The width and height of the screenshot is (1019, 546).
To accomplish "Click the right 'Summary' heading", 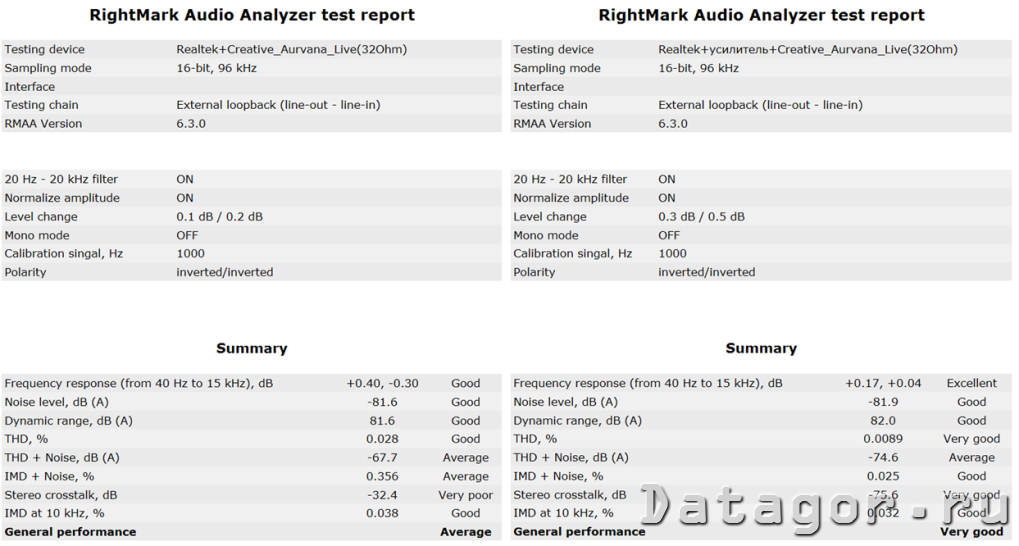I will [x=761, y=348].
